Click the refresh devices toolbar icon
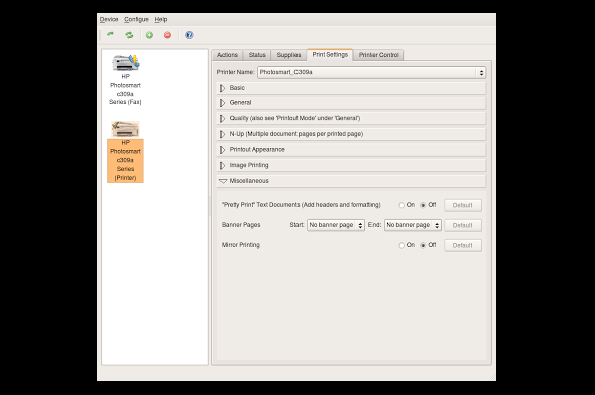The image size is (595, 395). click(129, 35)
